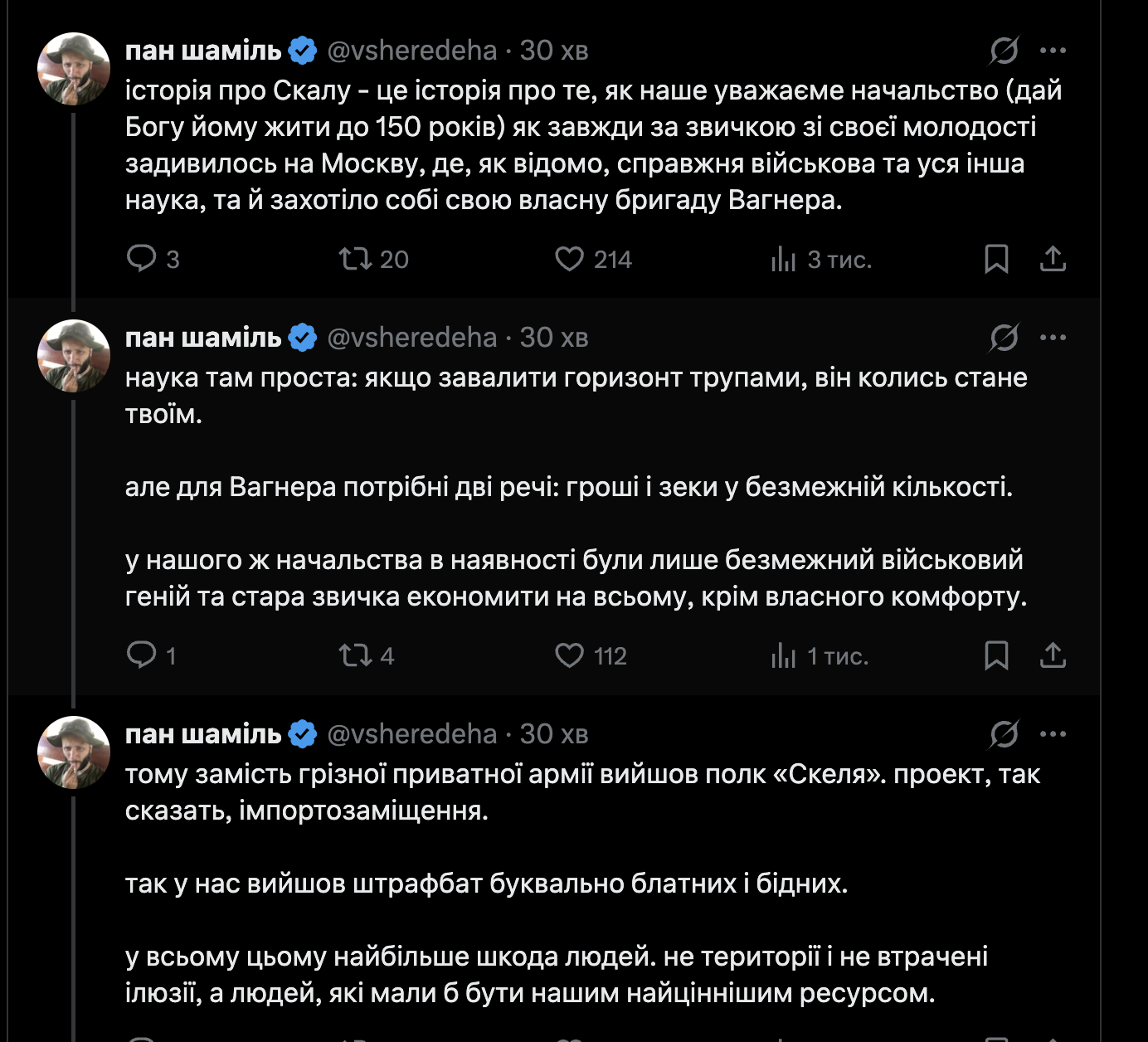Image resolution: width=1148 pixels, height=1042 pixels.
Task: Repost the first tweet with 20 reposts
Action: click(356, 259)
